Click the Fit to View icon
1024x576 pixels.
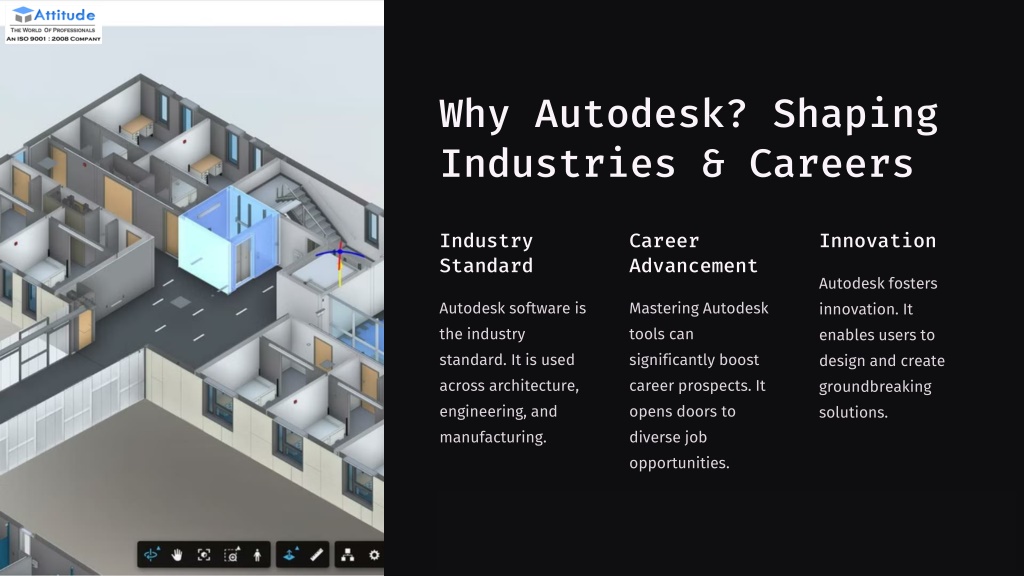click(204, 554)
